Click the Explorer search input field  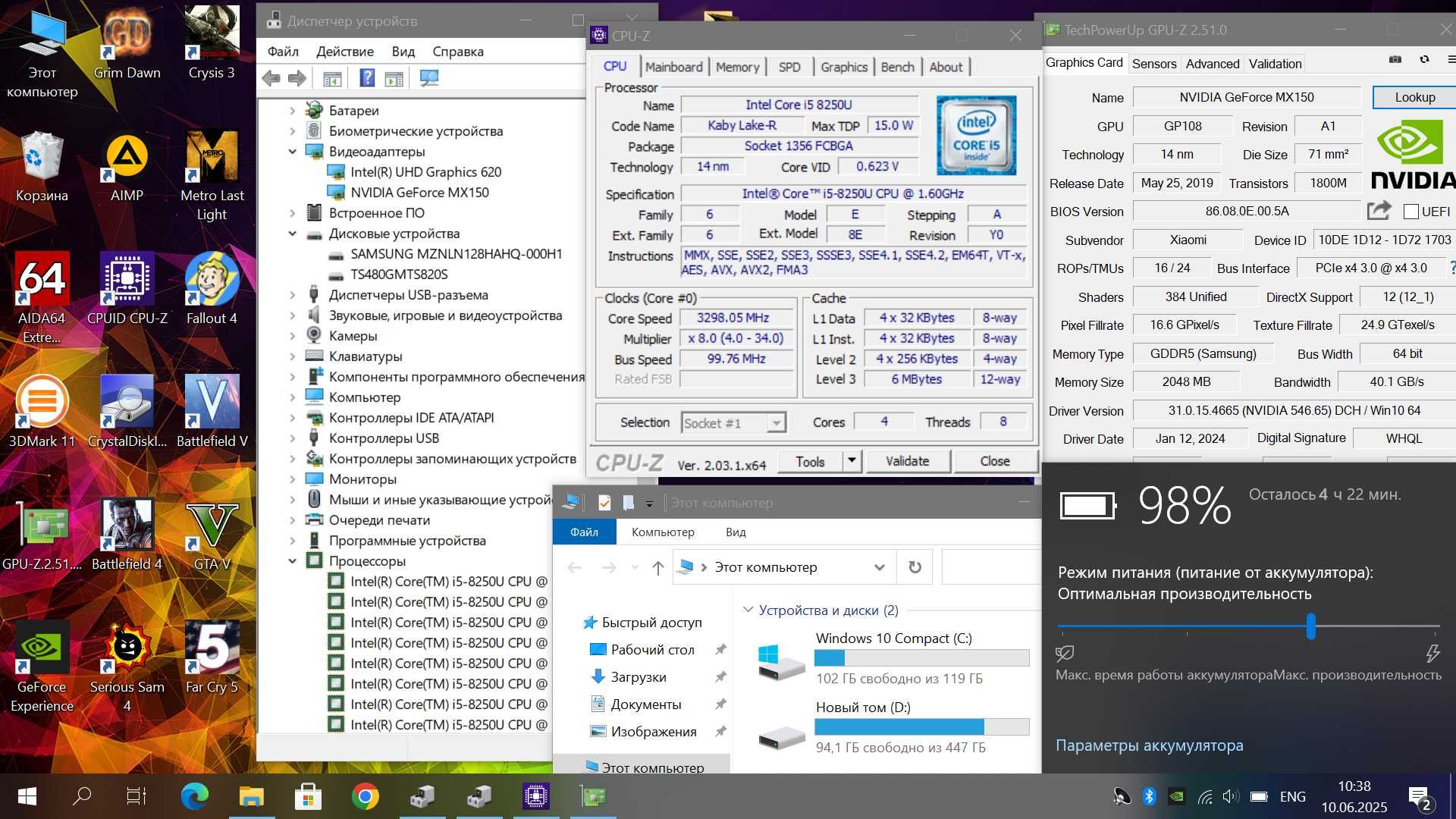(x=990, y=567)
